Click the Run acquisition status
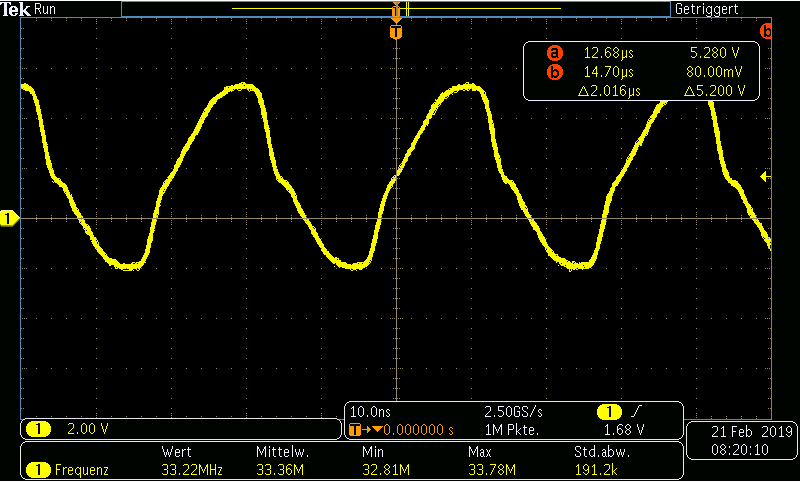The width and height of the screenshot is (800, 483). click(45, 9)
